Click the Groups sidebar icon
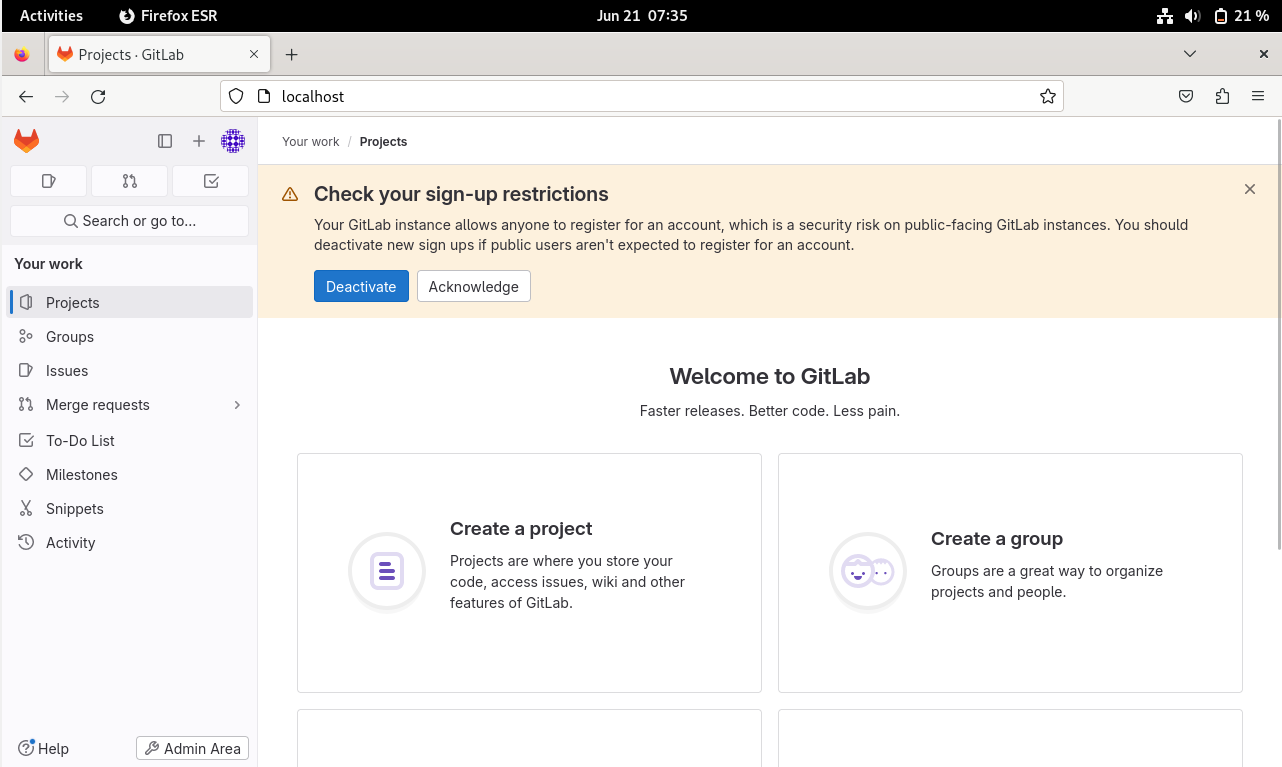Viewport: 1282px width, 767px height. pyautogui.click(x=26, y=336)
